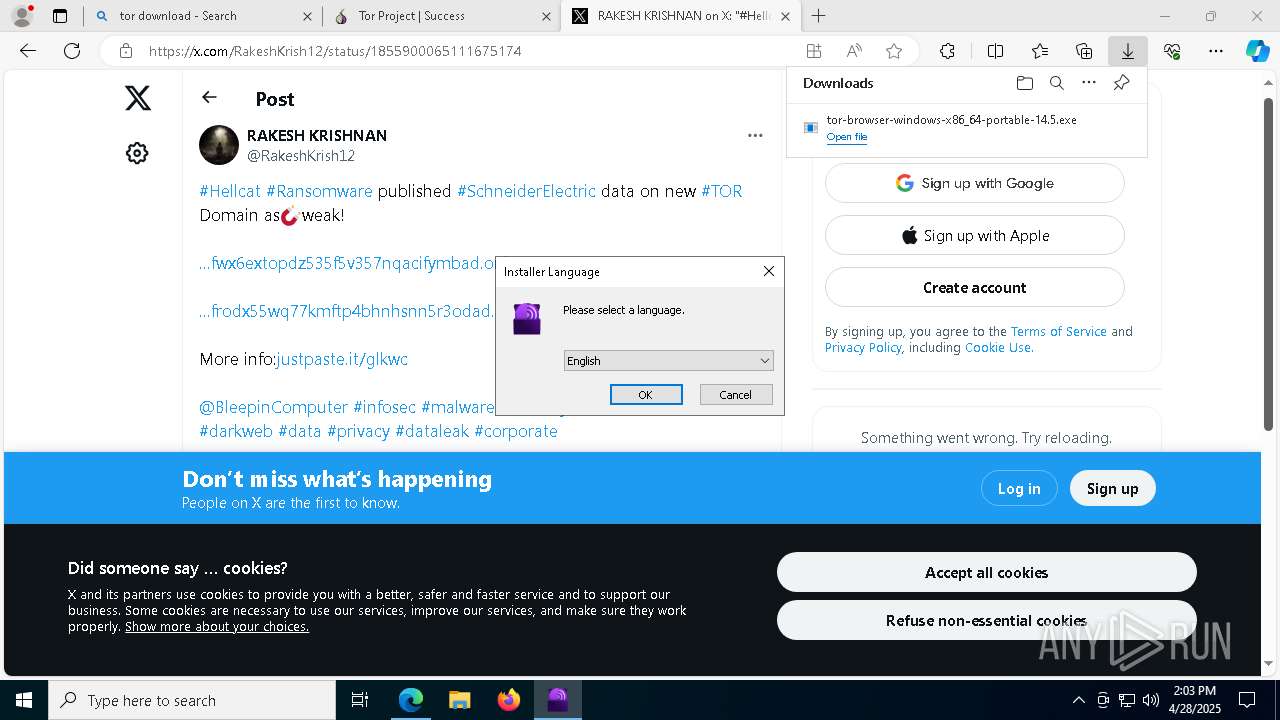Pin the Downloads panel
This screenshot has width=1280, height=720.
[x=1121, y=83]
